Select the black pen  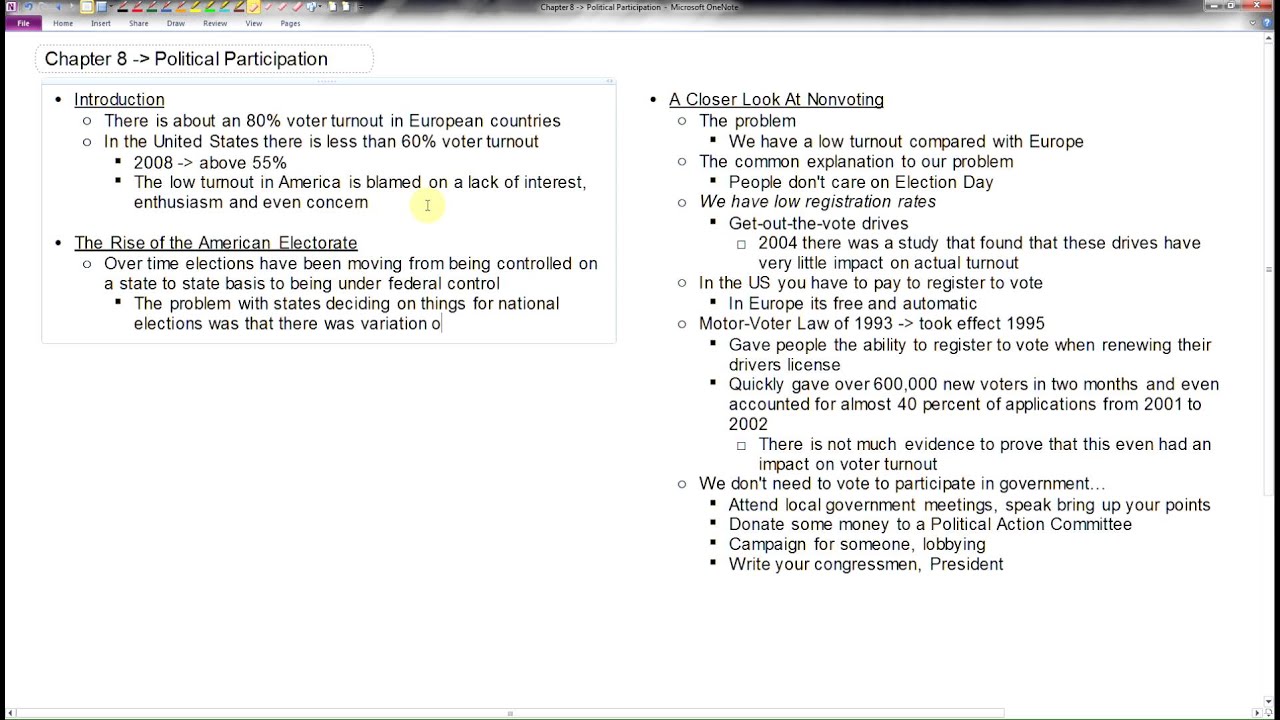[123, 7]
